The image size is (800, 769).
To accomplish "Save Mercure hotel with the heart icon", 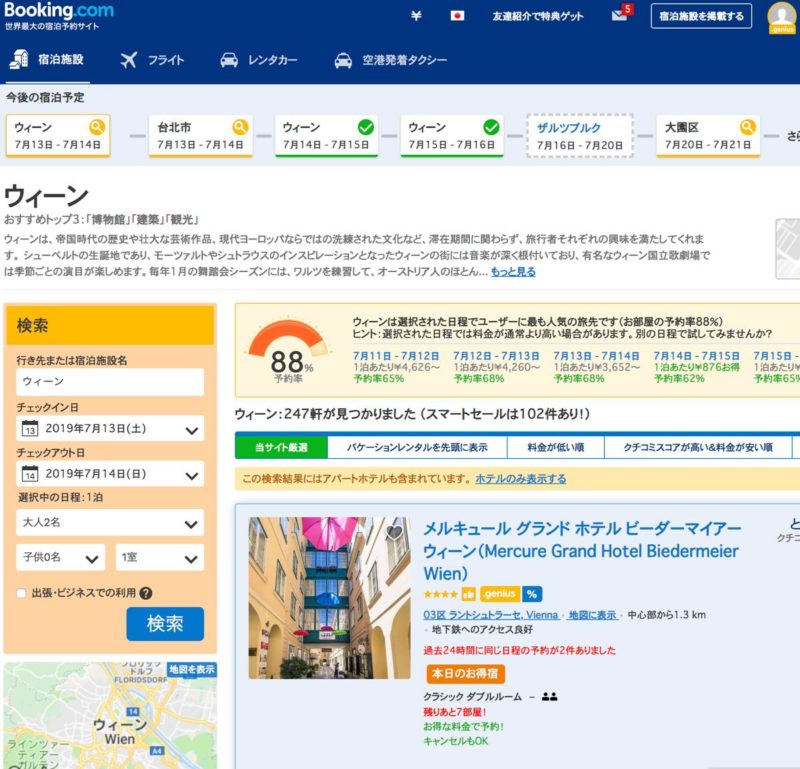I will coord(394,532).
